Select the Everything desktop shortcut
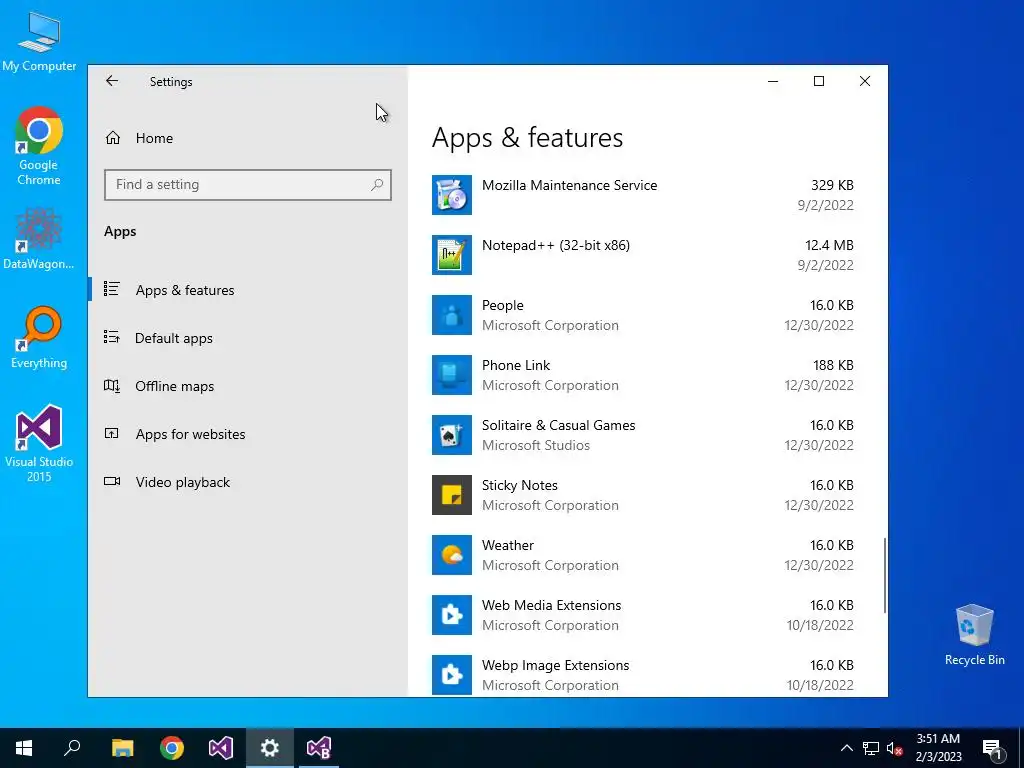Screen dimensions: 1024x768 (39, 338)
